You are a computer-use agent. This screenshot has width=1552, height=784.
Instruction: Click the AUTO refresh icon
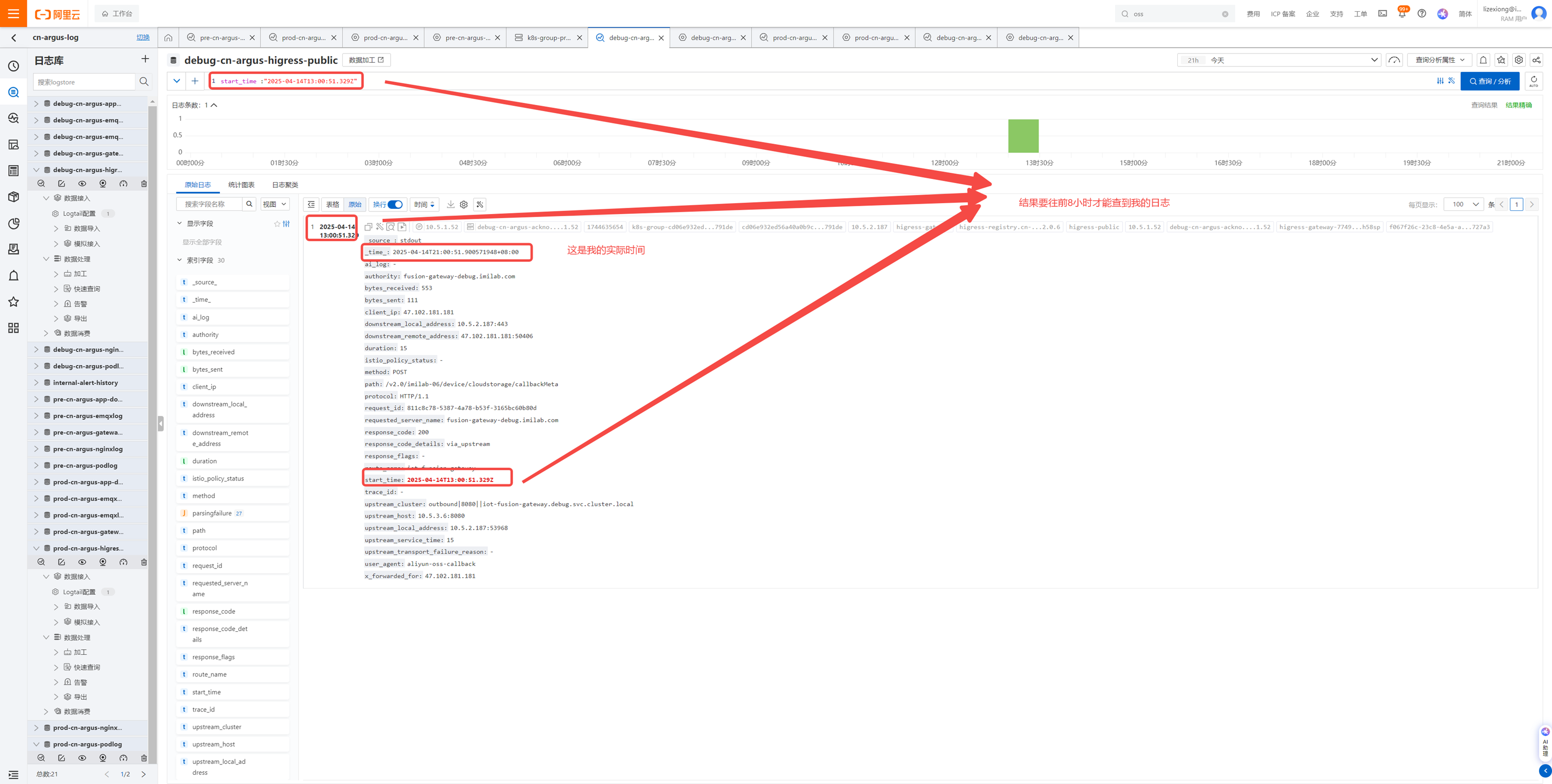(x=1533, y=81)
